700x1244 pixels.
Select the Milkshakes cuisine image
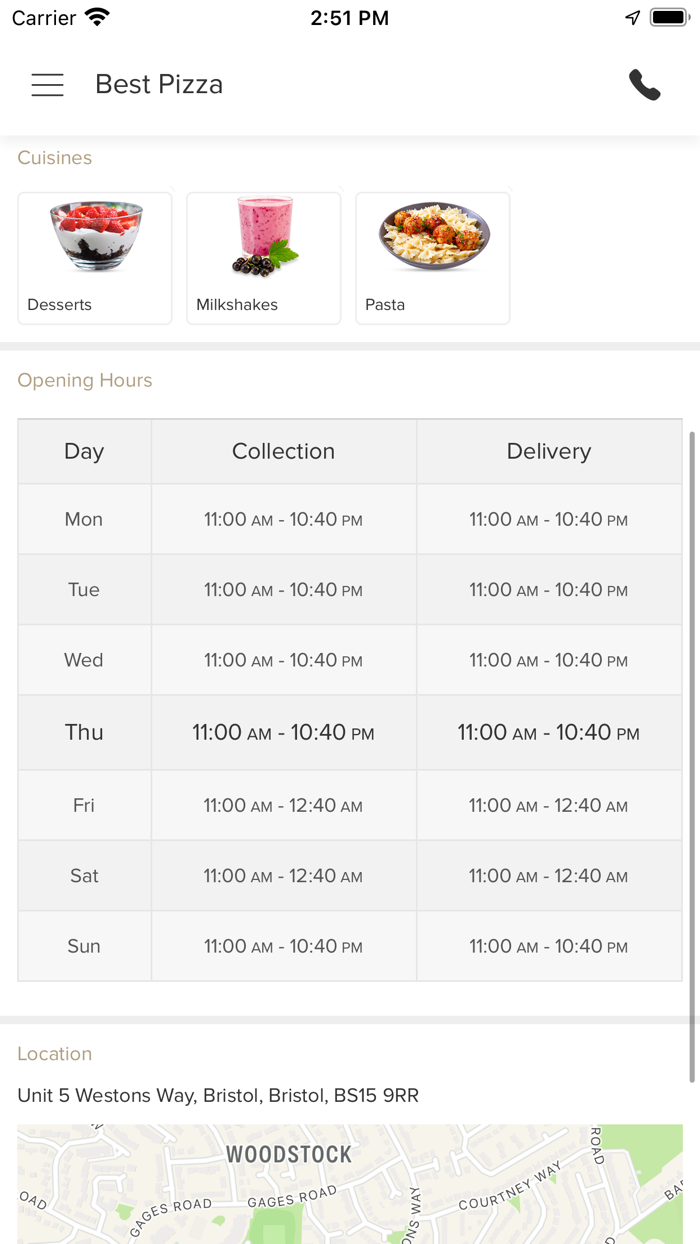tap(264, 236)
